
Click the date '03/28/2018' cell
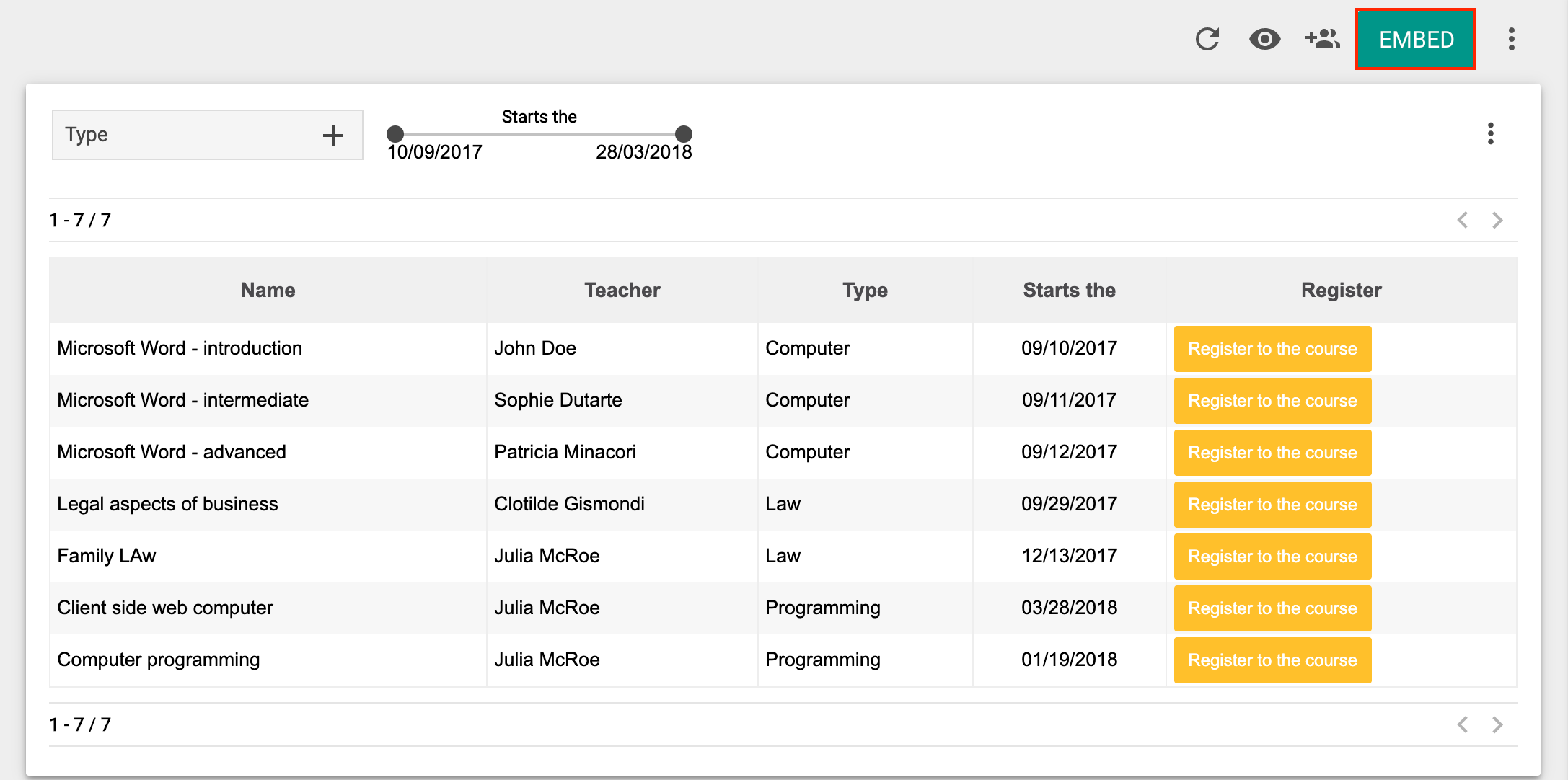[x=1070, y=608]
